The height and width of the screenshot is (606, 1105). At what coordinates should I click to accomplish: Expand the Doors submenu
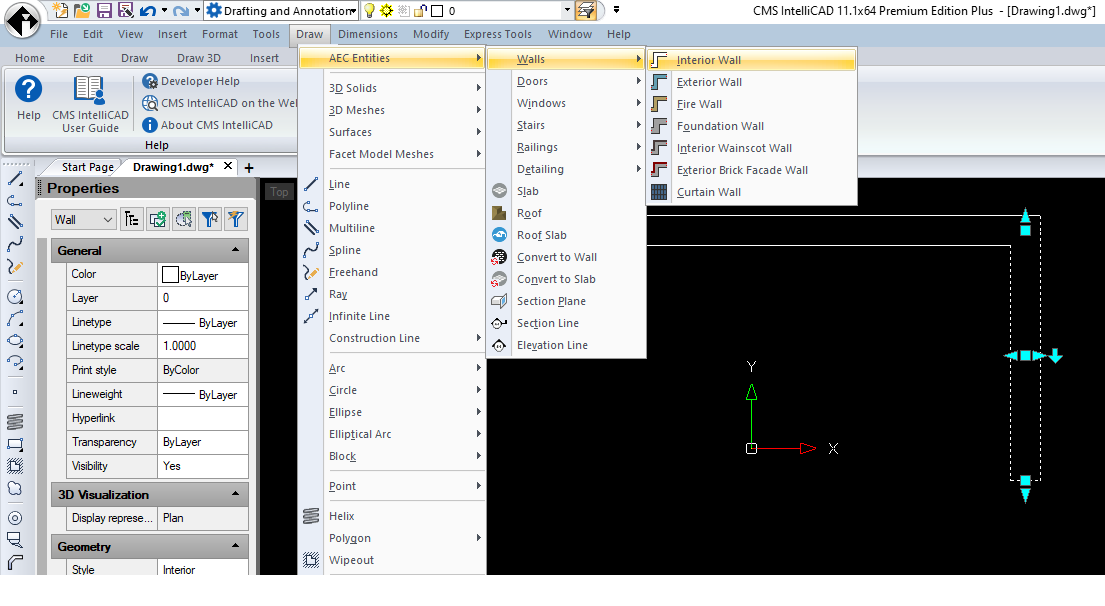coord(567,81)
